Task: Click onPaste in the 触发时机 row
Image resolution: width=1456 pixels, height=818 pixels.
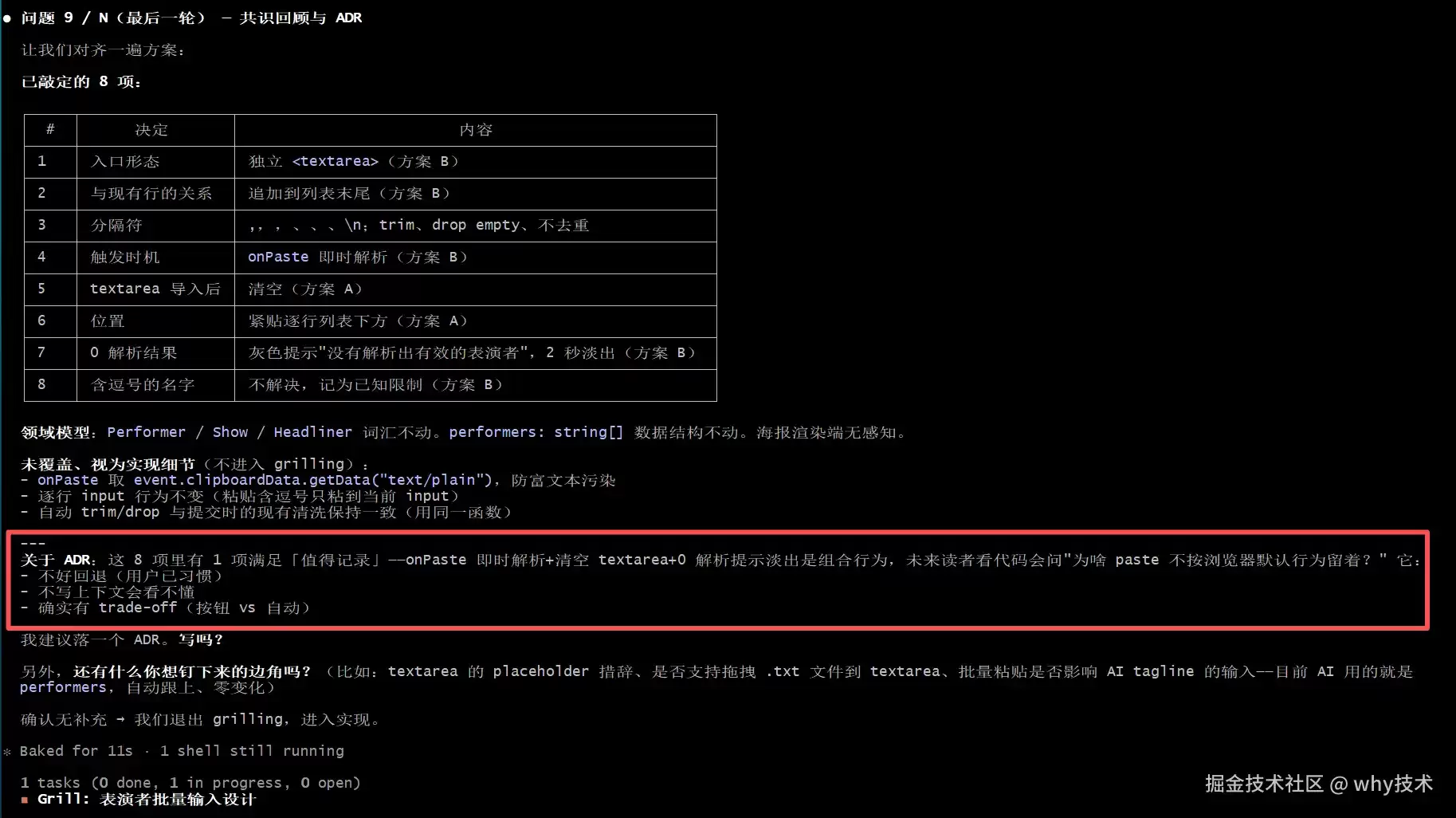Action: (278, 257)
